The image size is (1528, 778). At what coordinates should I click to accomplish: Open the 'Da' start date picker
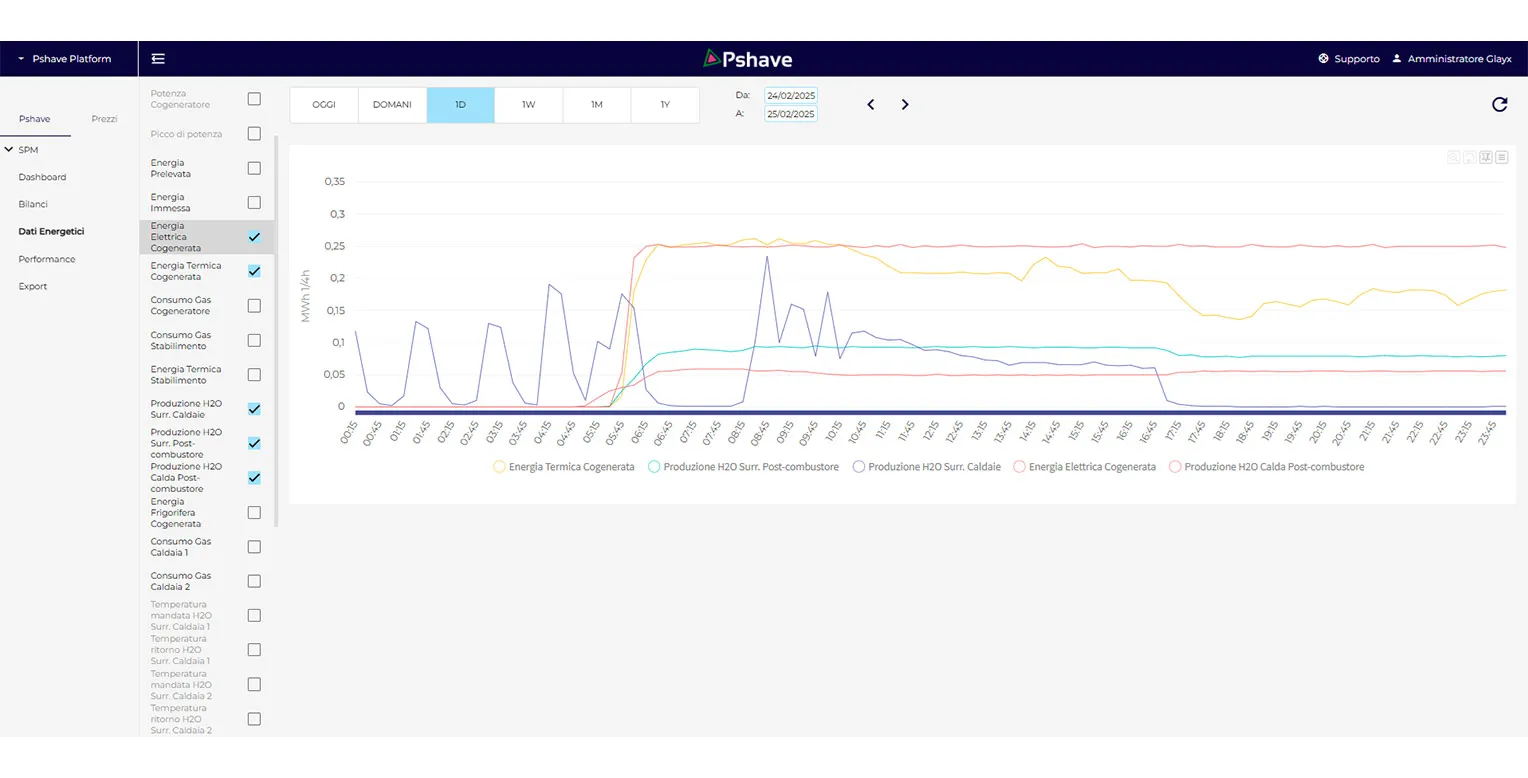point(790,95)
